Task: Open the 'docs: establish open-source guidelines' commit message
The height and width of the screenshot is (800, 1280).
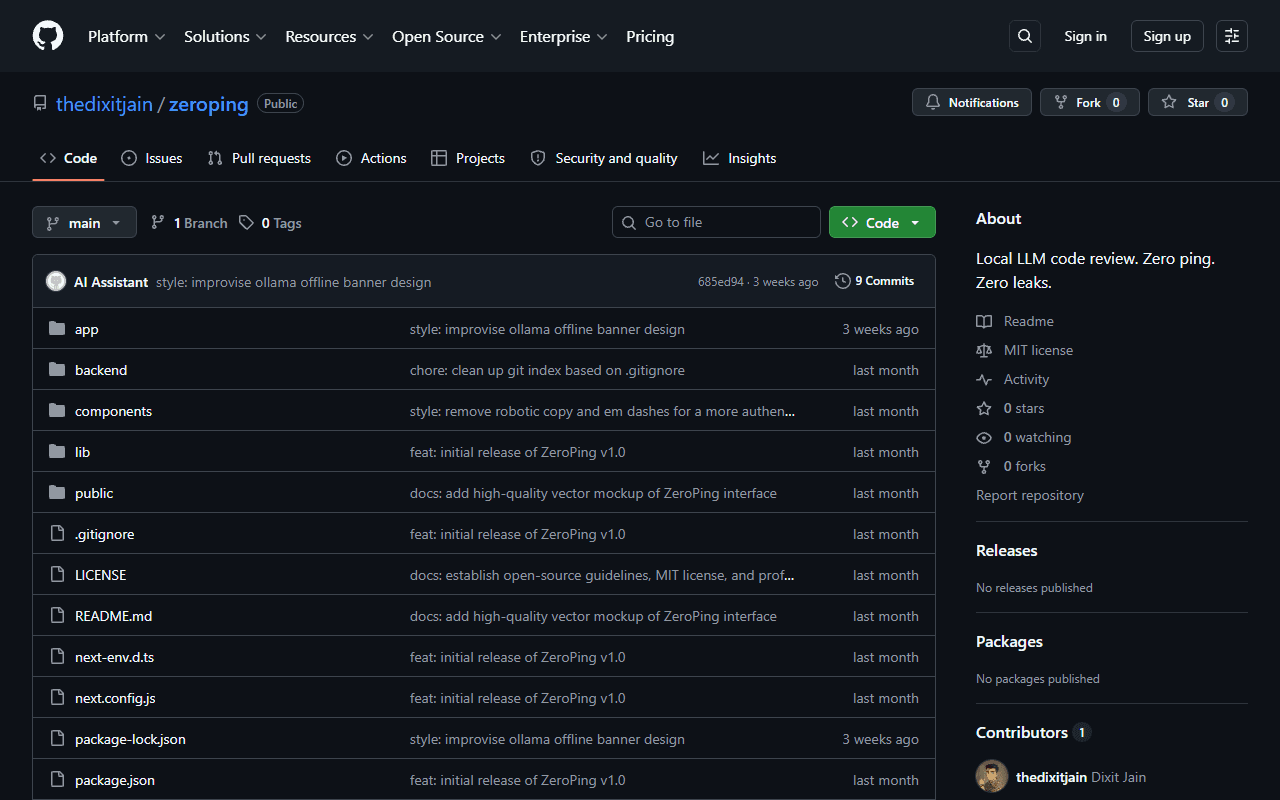Action: (x=603, y=575)
